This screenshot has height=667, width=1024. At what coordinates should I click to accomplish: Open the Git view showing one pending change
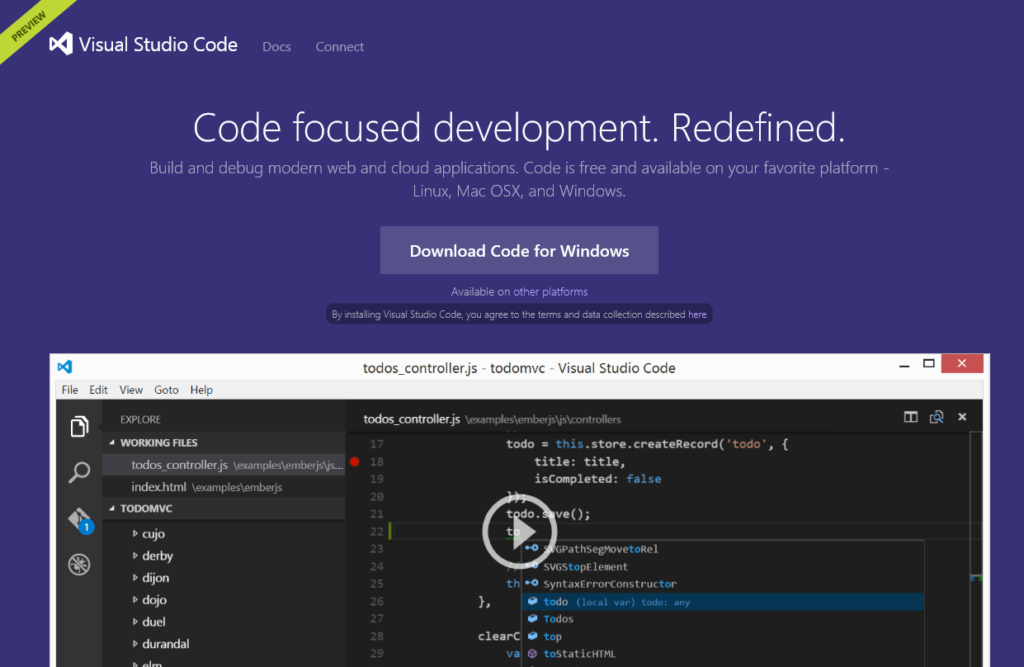(79, 519)
